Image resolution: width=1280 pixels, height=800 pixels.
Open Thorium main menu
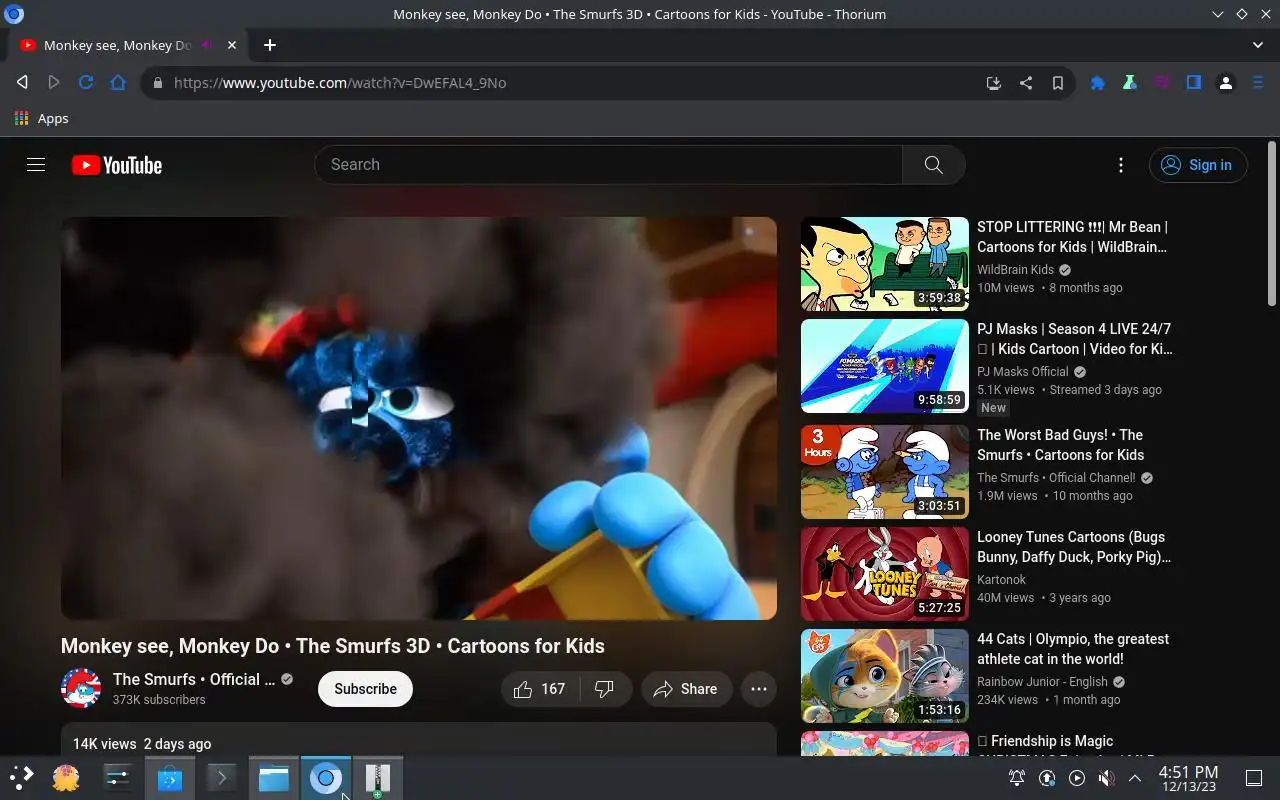[1258, 83]
